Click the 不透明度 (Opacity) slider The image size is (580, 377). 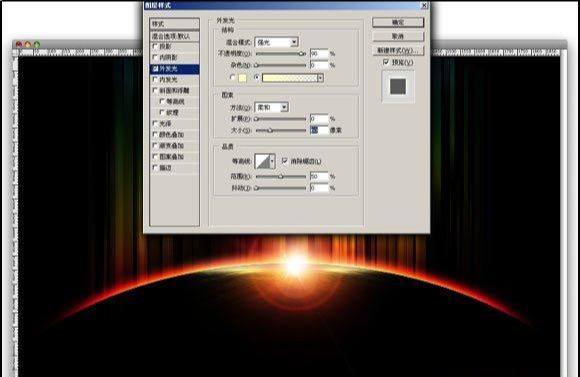click(x=281, y=54)
